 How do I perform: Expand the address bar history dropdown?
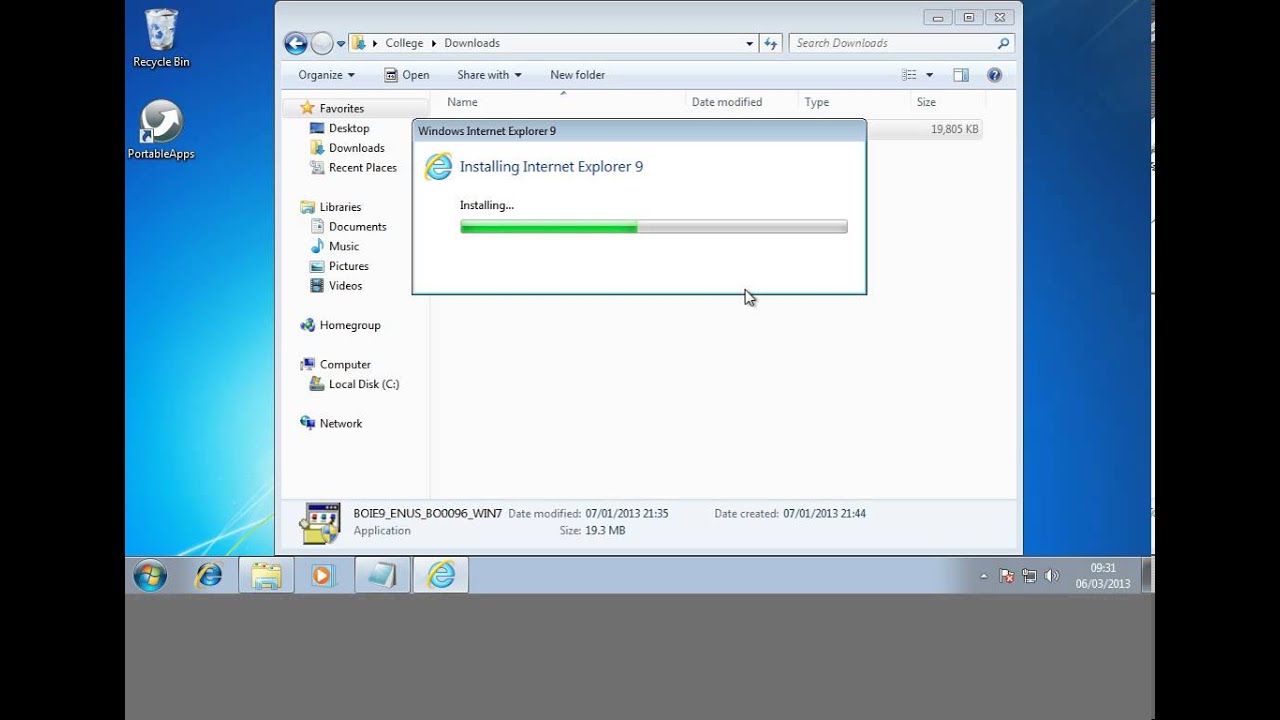point(749,43)
